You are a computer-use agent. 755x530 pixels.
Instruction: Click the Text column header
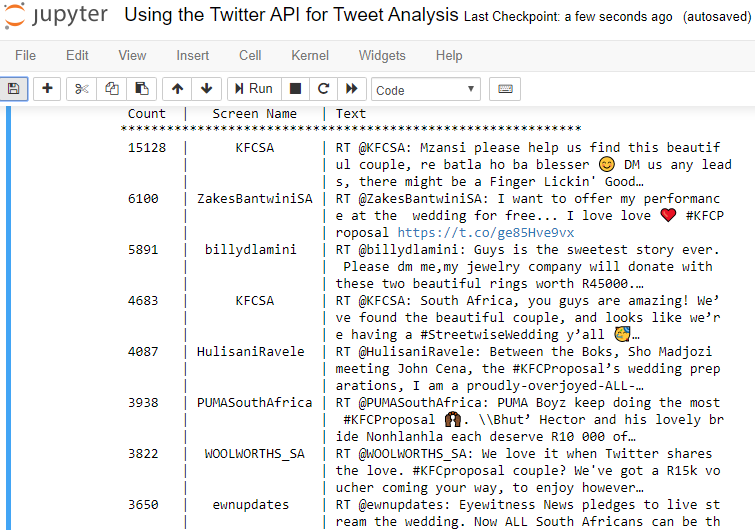point(351,114)
